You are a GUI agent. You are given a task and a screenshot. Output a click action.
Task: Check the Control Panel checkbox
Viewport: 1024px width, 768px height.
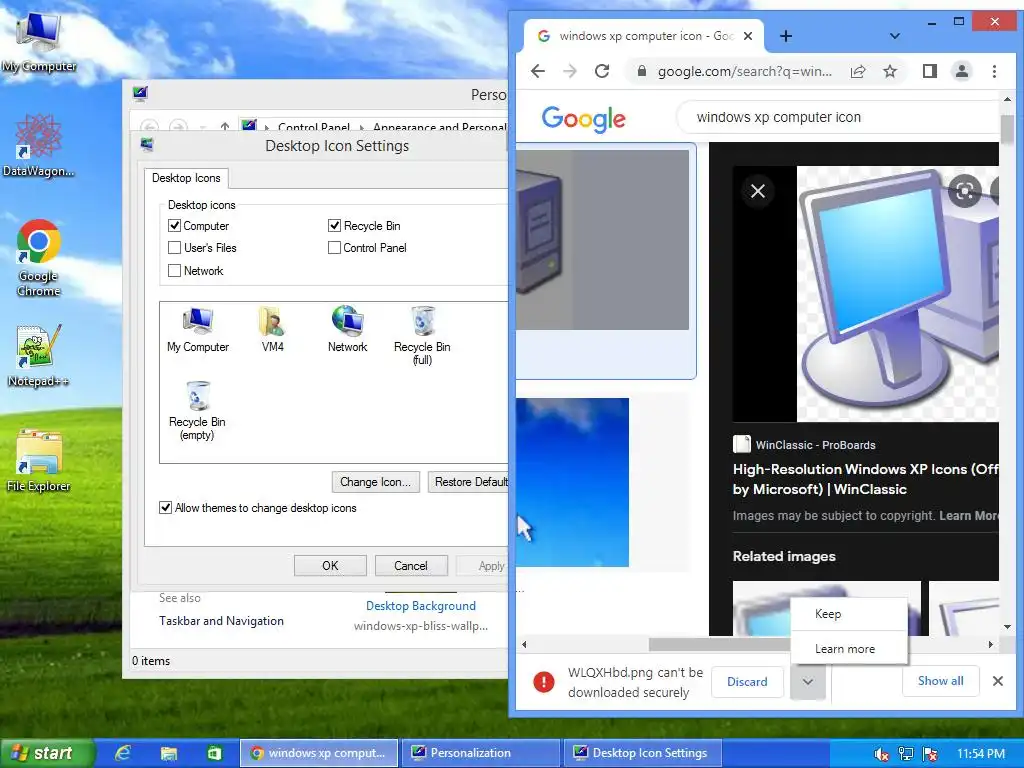(334, 248)
